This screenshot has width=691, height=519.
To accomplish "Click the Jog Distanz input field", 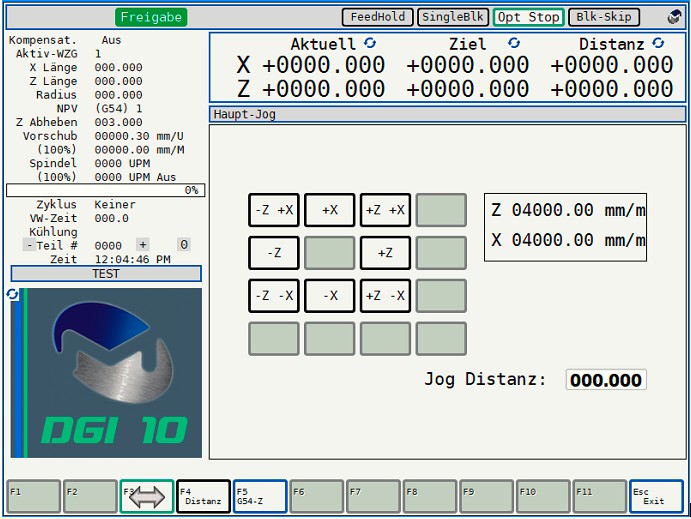I will pyautogui.click(x=606, y=380).
